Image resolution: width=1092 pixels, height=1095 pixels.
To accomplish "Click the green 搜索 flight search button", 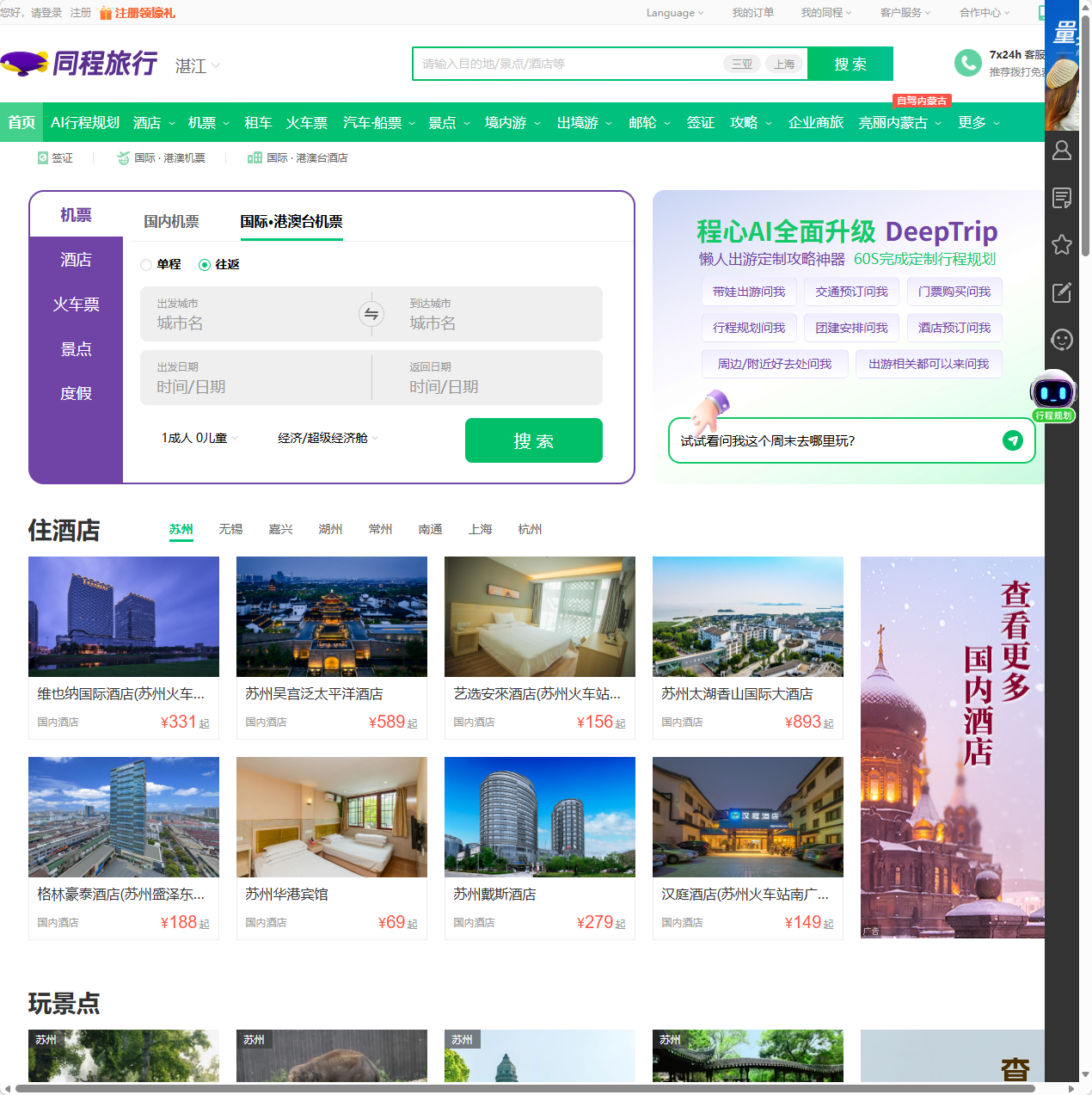I will [533, 440].
